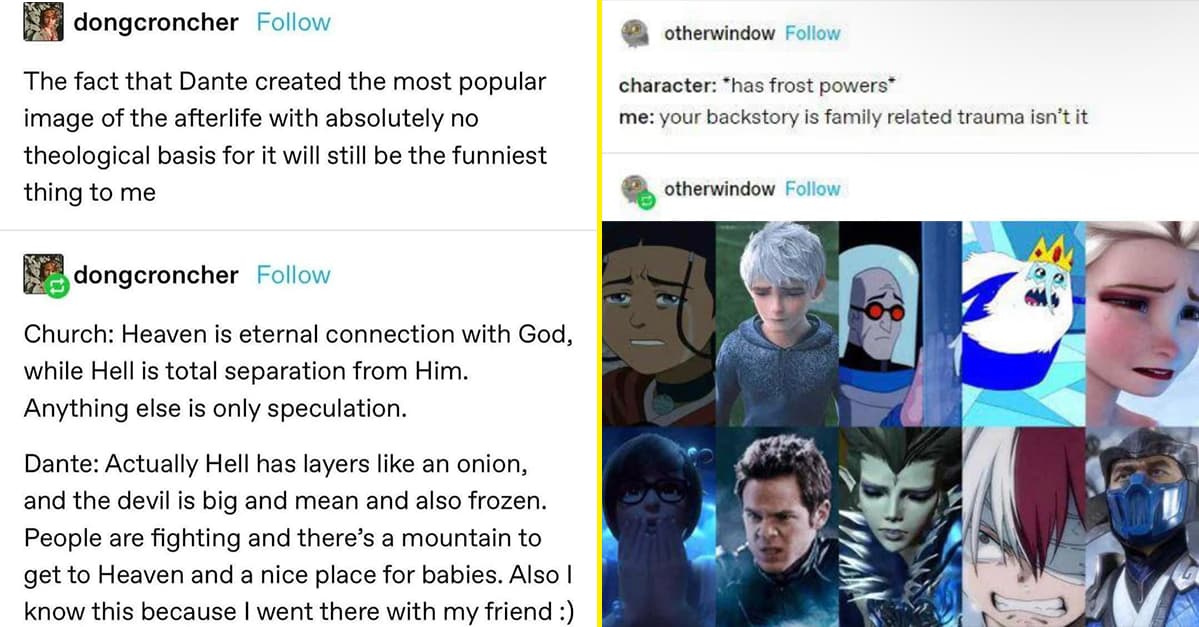Click otherwindow reblog avatar with green badge
This screenshot has height=627, width=1199.
(x=637, y=190)
